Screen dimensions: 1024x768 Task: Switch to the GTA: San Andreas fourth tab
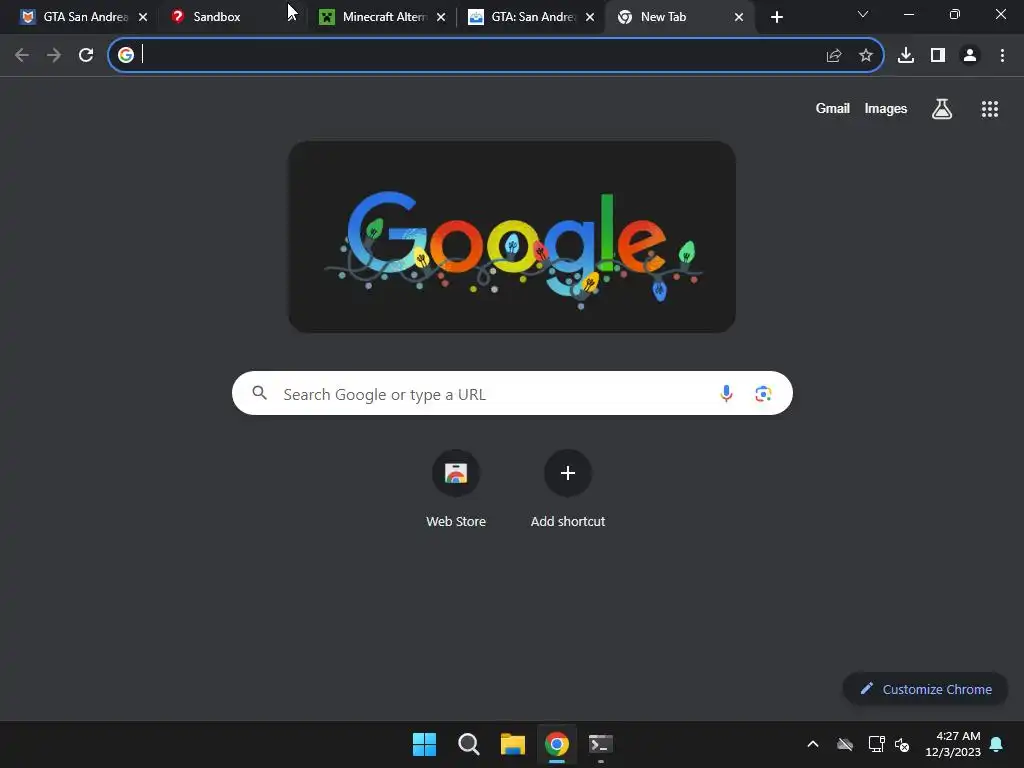pyautogui.click(x=530, y=17)
